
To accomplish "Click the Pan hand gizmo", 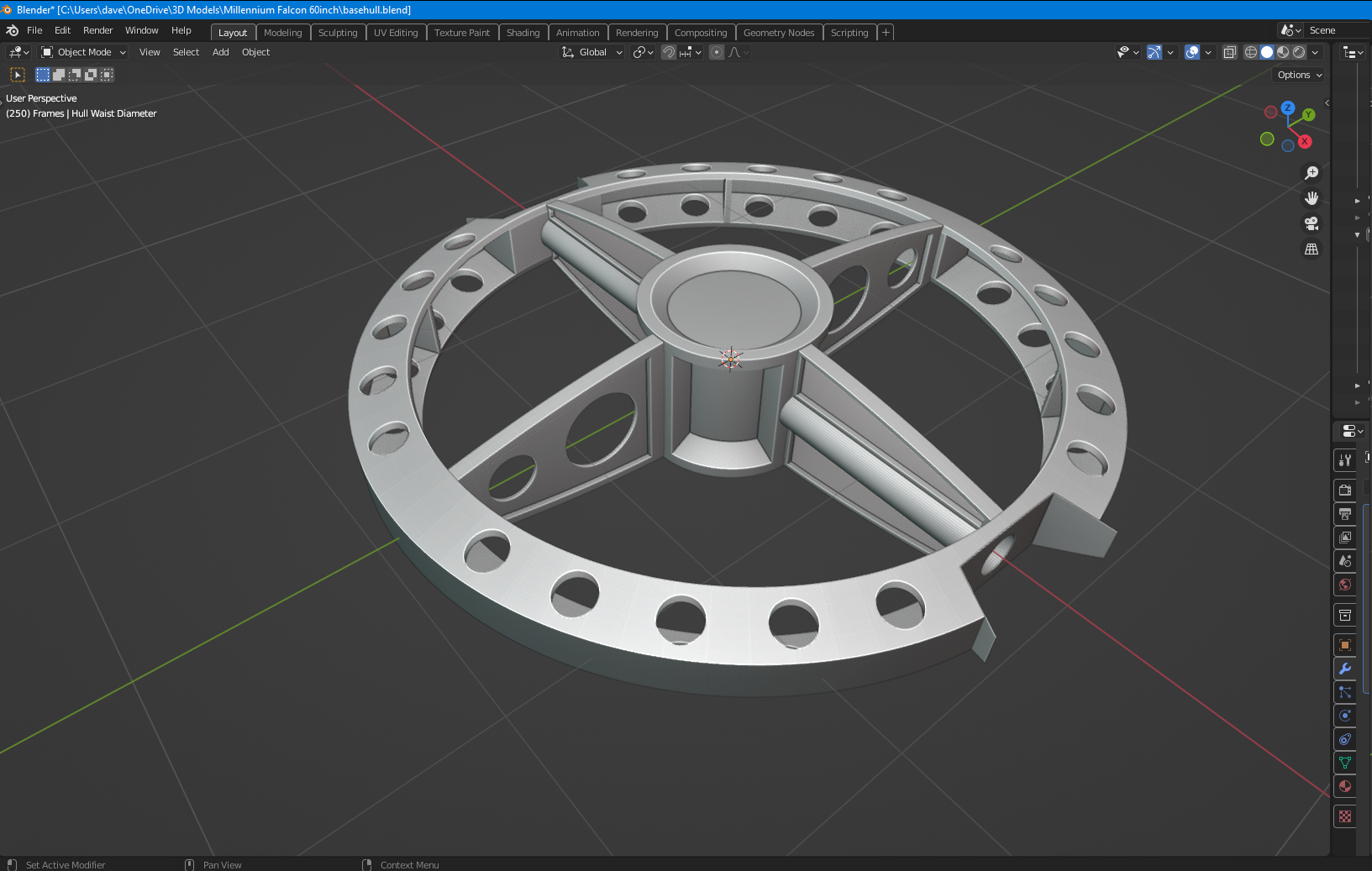I will tap(1312, 198).
